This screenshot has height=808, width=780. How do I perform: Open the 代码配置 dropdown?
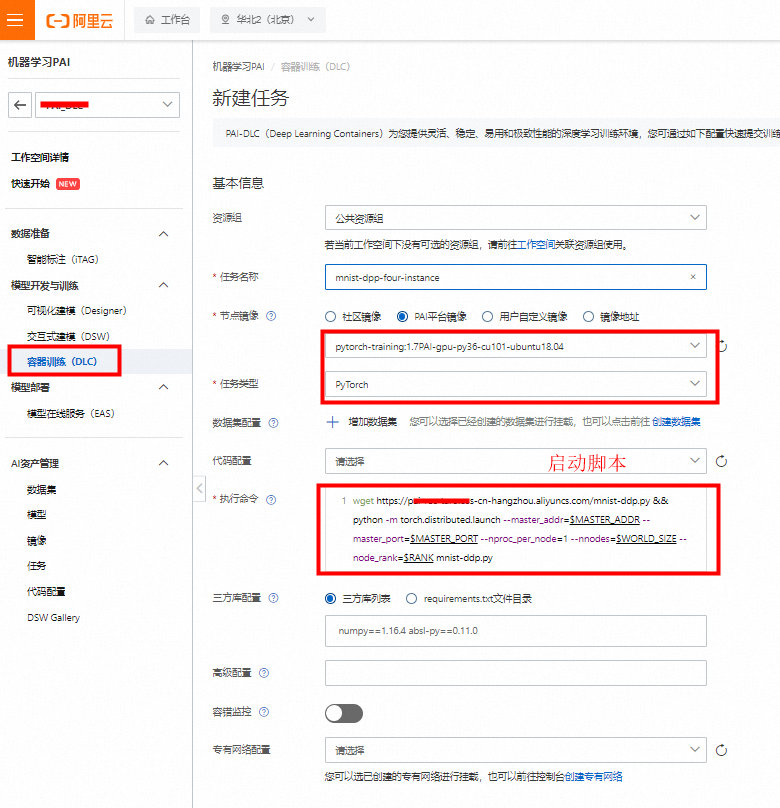point(515,461)
